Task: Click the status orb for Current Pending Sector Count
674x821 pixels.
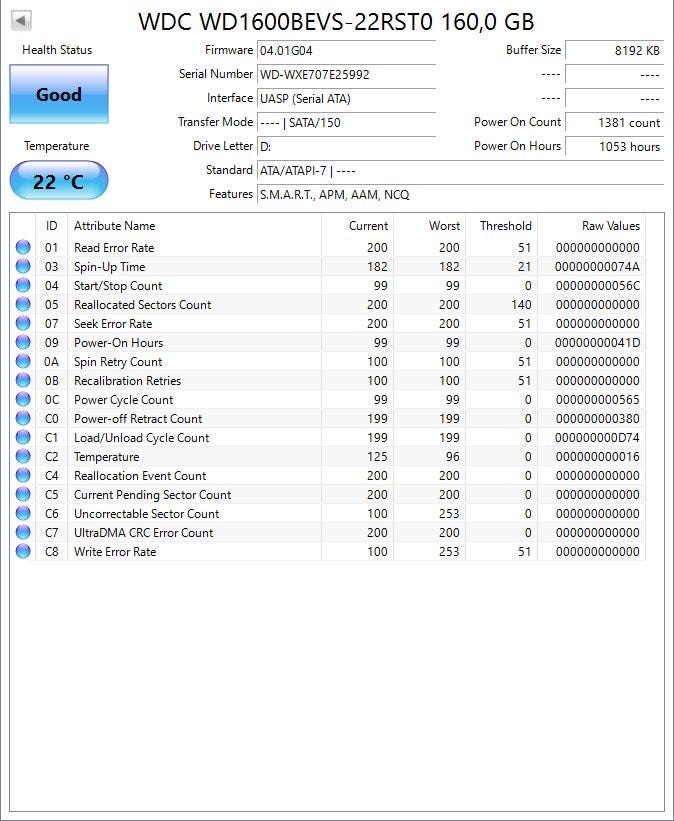Action: (23, 495)
